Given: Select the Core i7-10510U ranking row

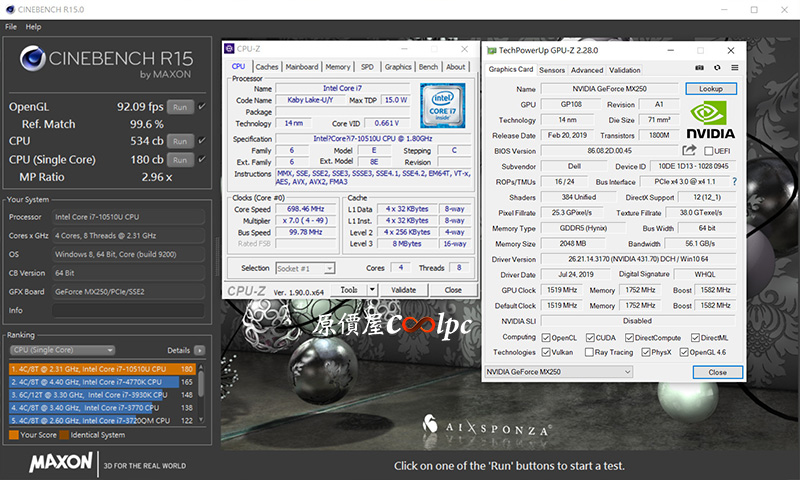Looking at the screenshot, I should [x=102, y=368].
